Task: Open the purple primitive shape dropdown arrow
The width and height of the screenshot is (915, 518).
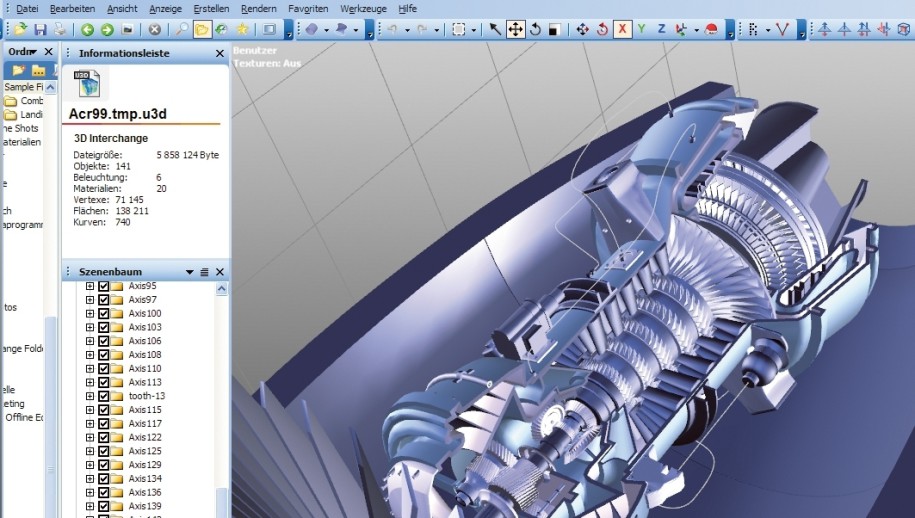Action: [x=326, y=30]
